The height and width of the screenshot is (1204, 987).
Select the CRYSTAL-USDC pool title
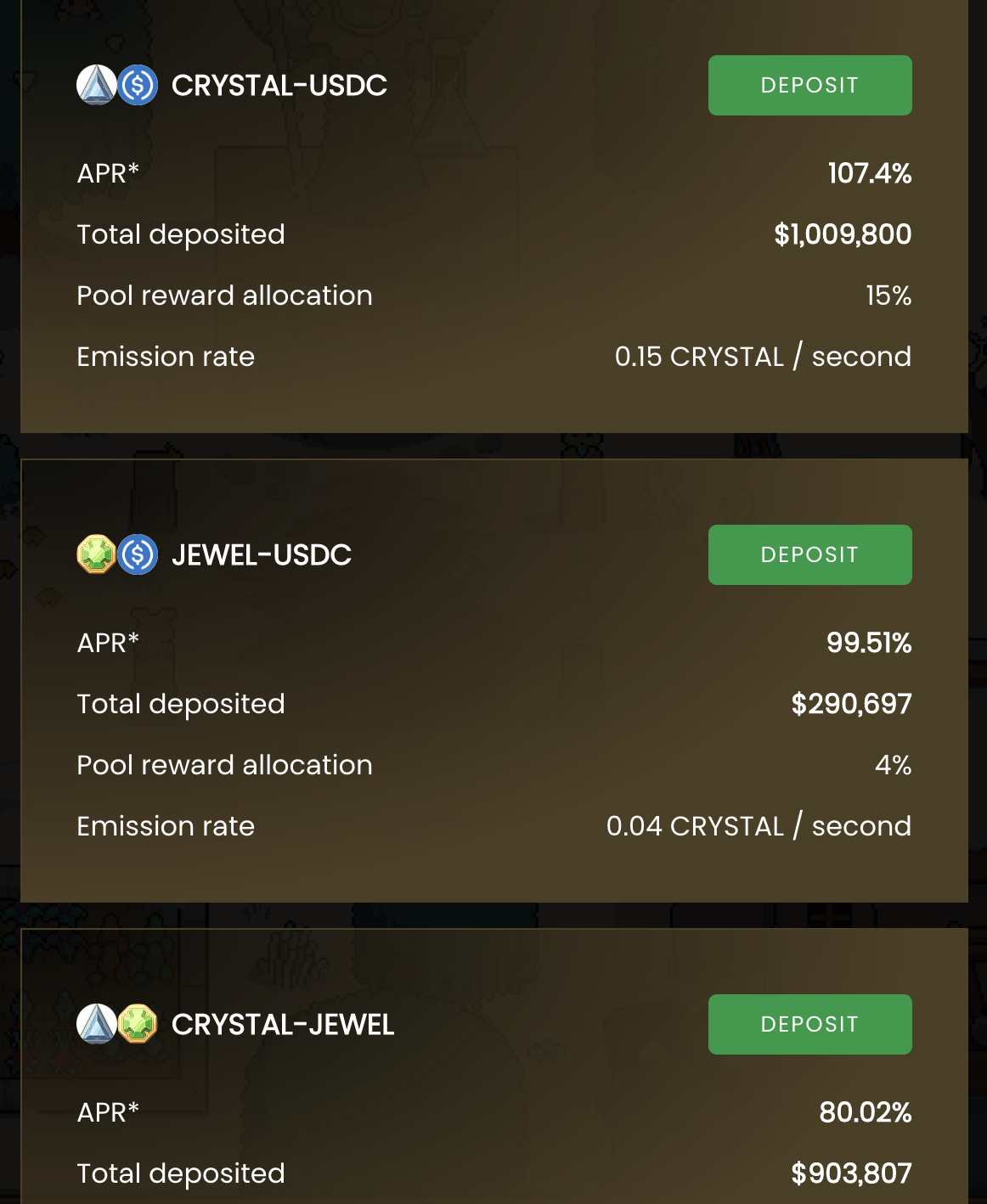tap(279, 85)
